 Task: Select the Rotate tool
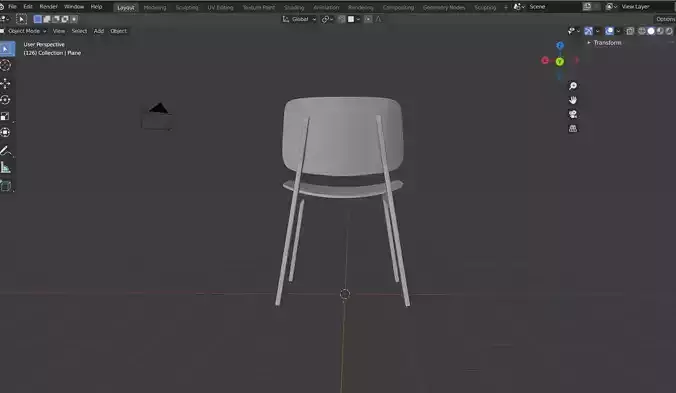pyautogui.click(x=5, y=100)
